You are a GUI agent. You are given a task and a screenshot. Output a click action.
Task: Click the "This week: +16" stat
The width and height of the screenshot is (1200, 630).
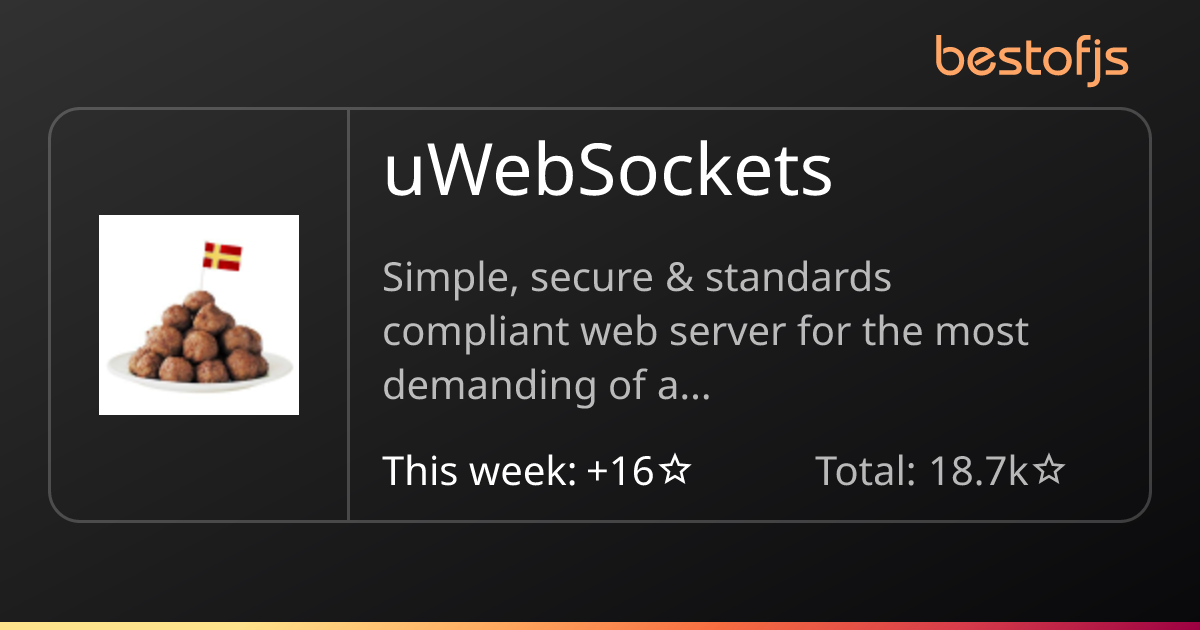pos(536,470)
